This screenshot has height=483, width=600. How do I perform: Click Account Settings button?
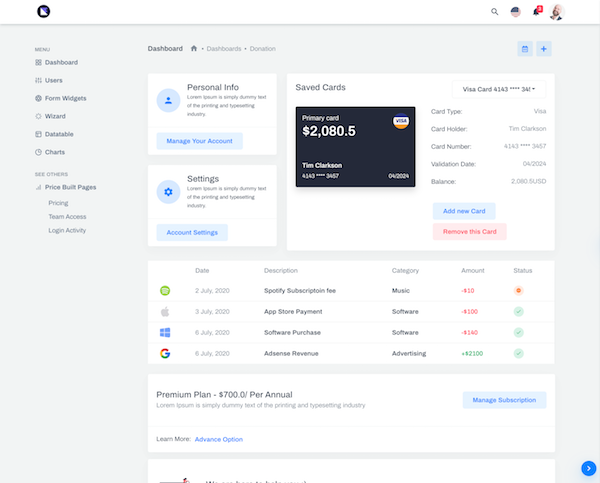[x=192, y=232]
